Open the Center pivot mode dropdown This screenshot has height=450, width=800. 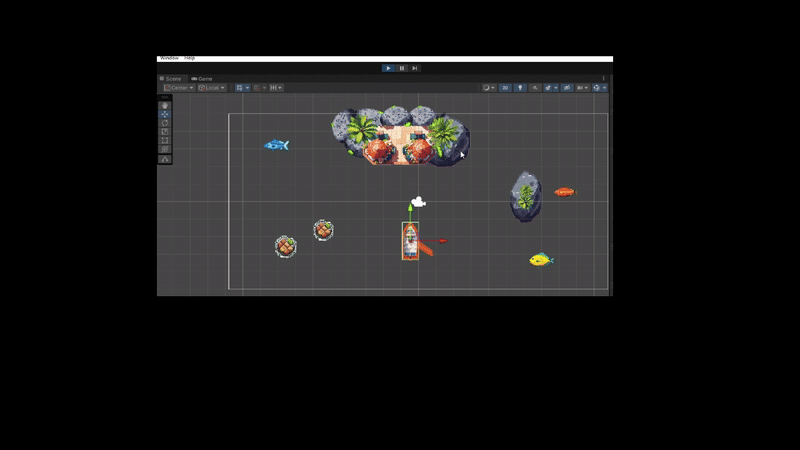pos(179,88)
